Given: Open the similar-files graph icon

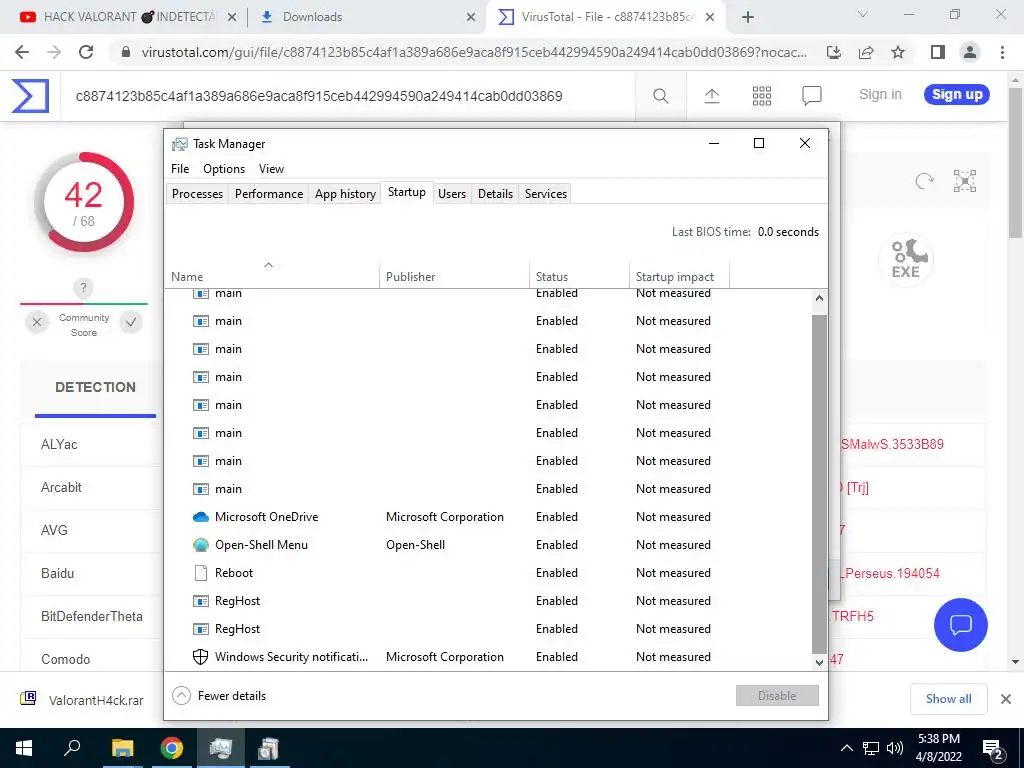Looking at the screenshot, I should pyautogui.click(x=965, y=181).
